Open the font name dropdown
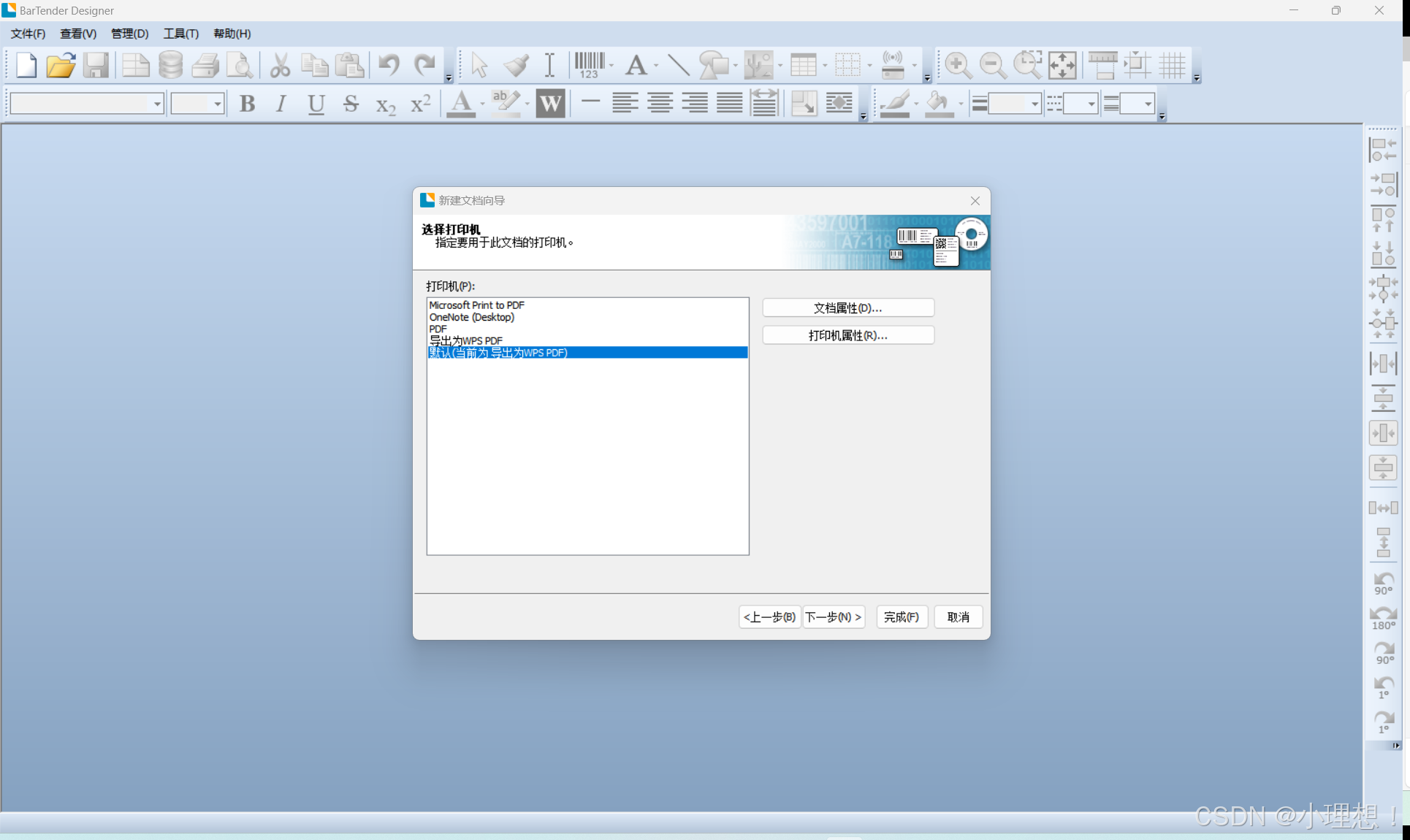The height and width of the screenshot is (840, 1410). click(x=157, y=104)
